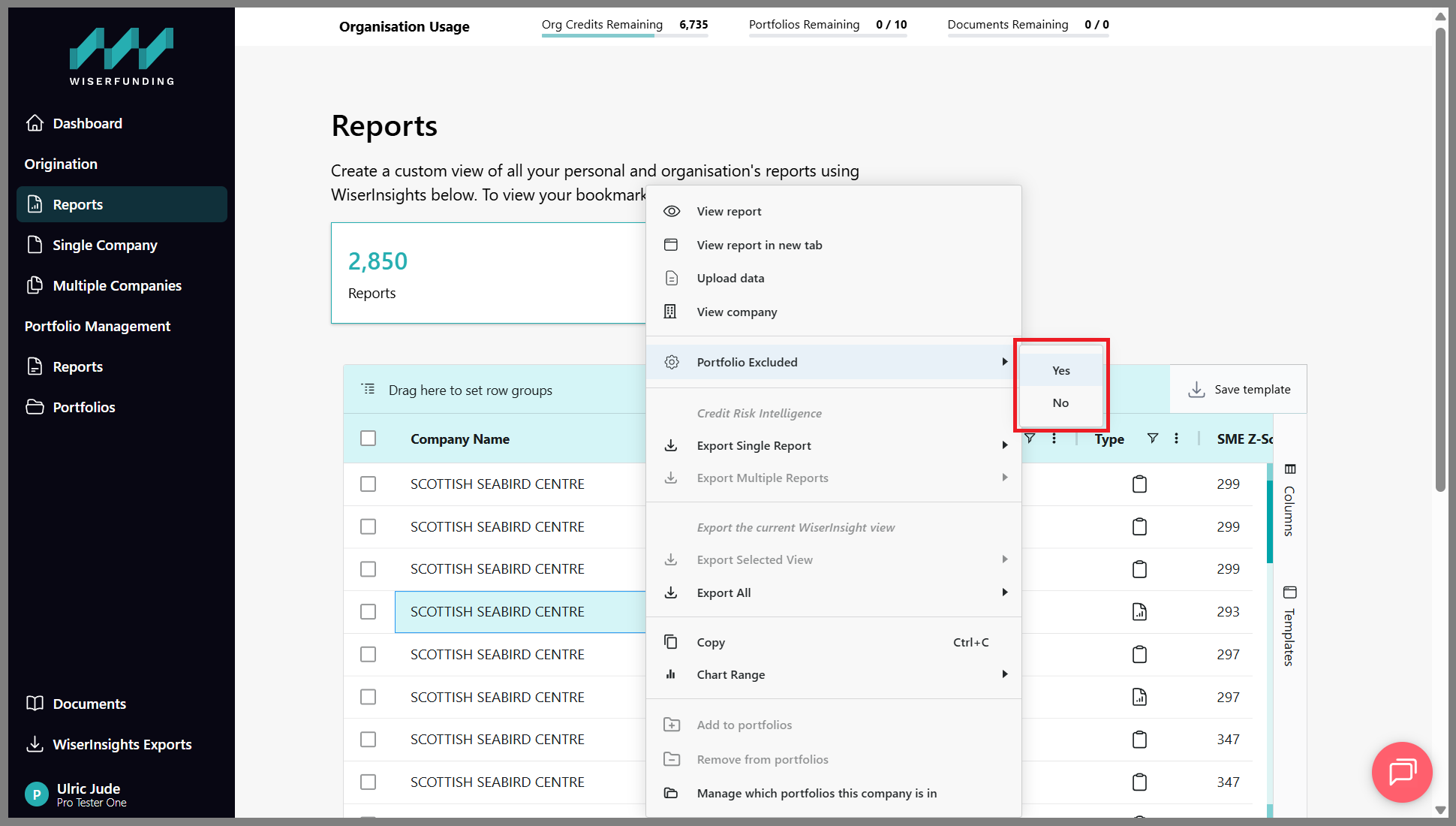
Task: Open WiserInsights Exports page
Action: [x=122, y=744]
